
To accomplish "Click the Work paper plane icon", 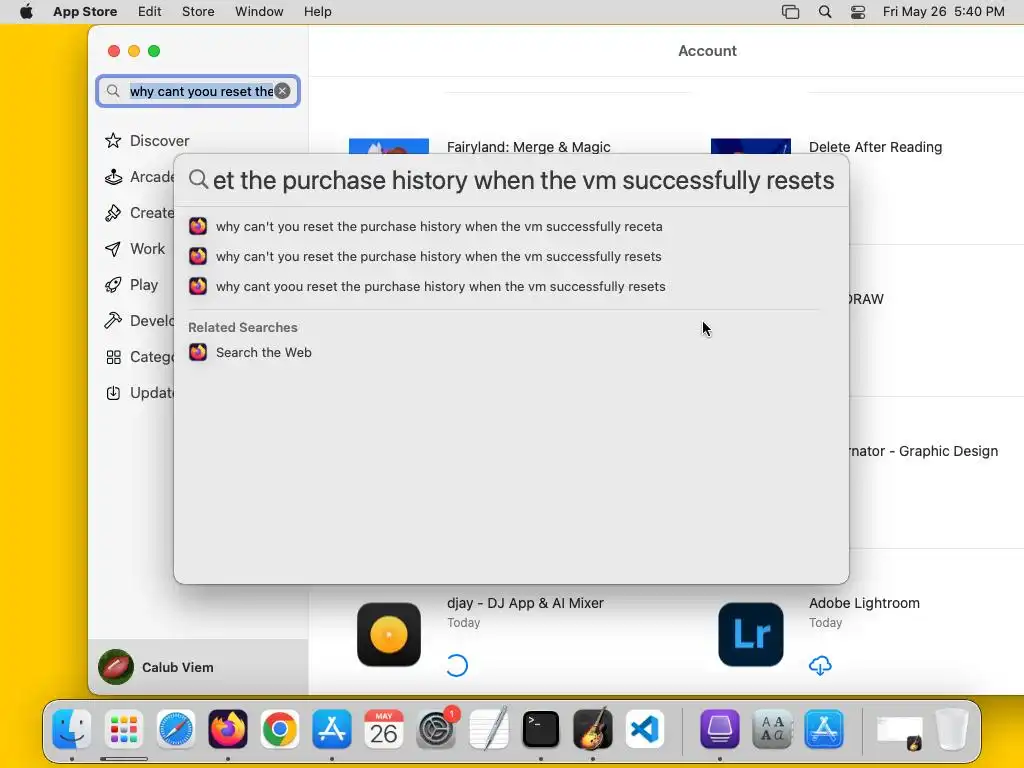I will (x=113, y=249).
